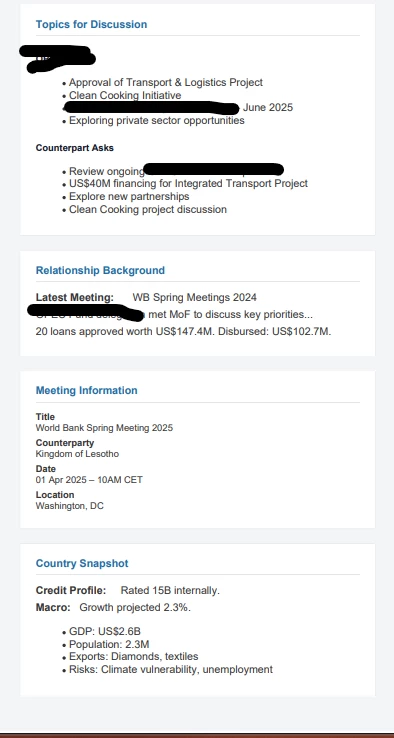This screenshot has height=738, width=394.
Task: Click the Meeting Information heading
Action: (x=87, y=391)
